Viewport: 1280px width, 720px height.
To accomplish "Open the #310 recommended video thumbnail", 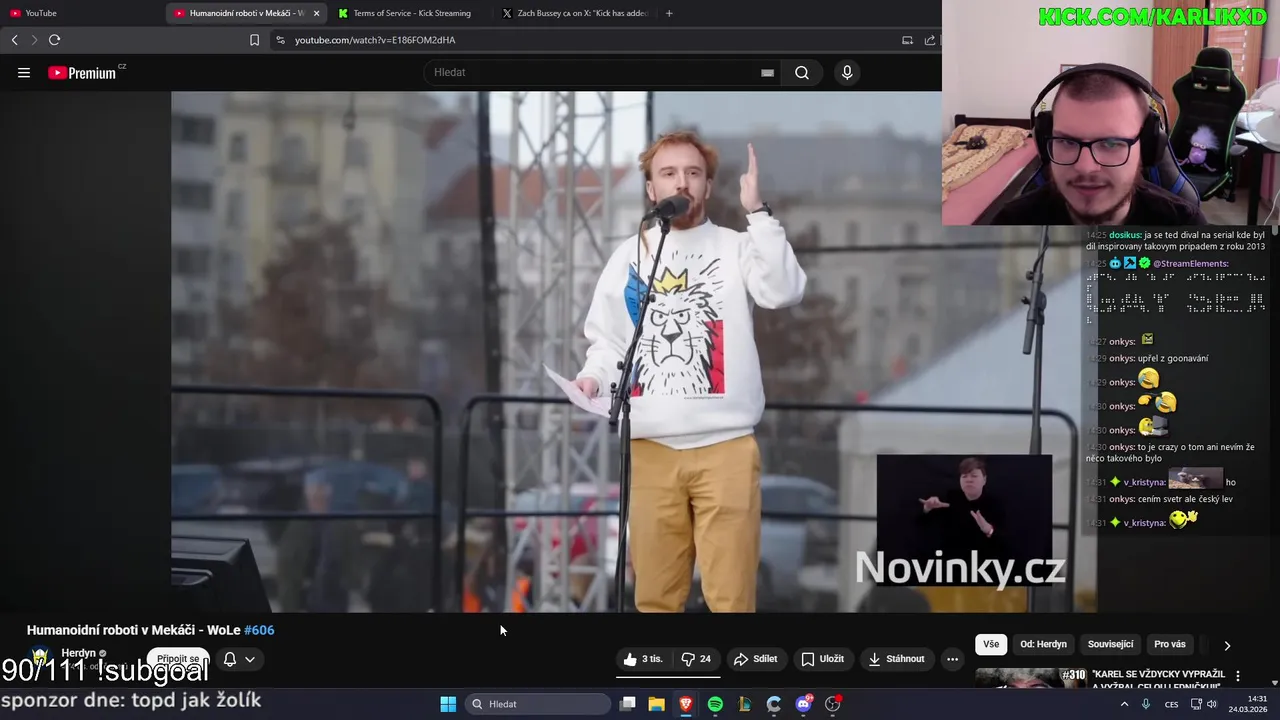I will coord(1030,679).
